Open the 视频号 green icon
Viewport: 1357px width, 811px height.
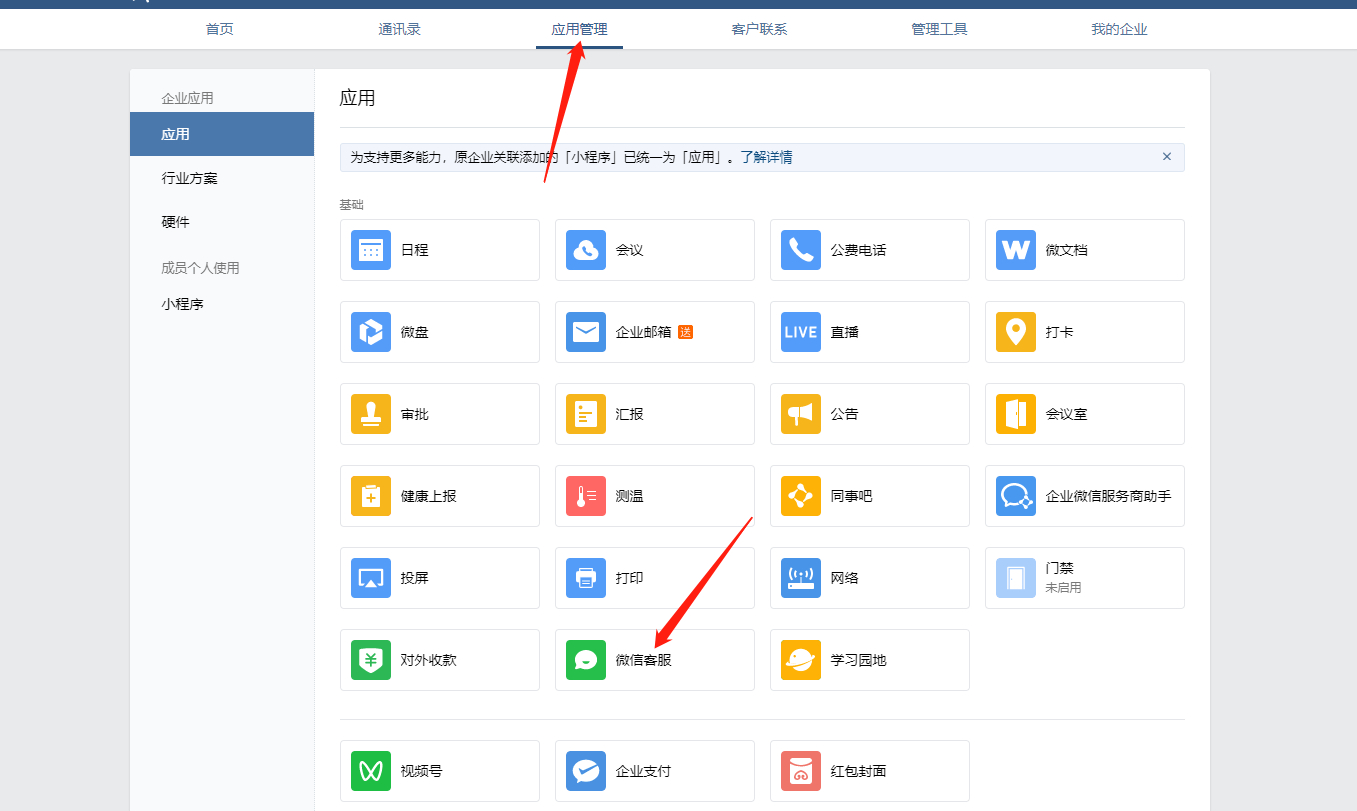coord(371,771)
